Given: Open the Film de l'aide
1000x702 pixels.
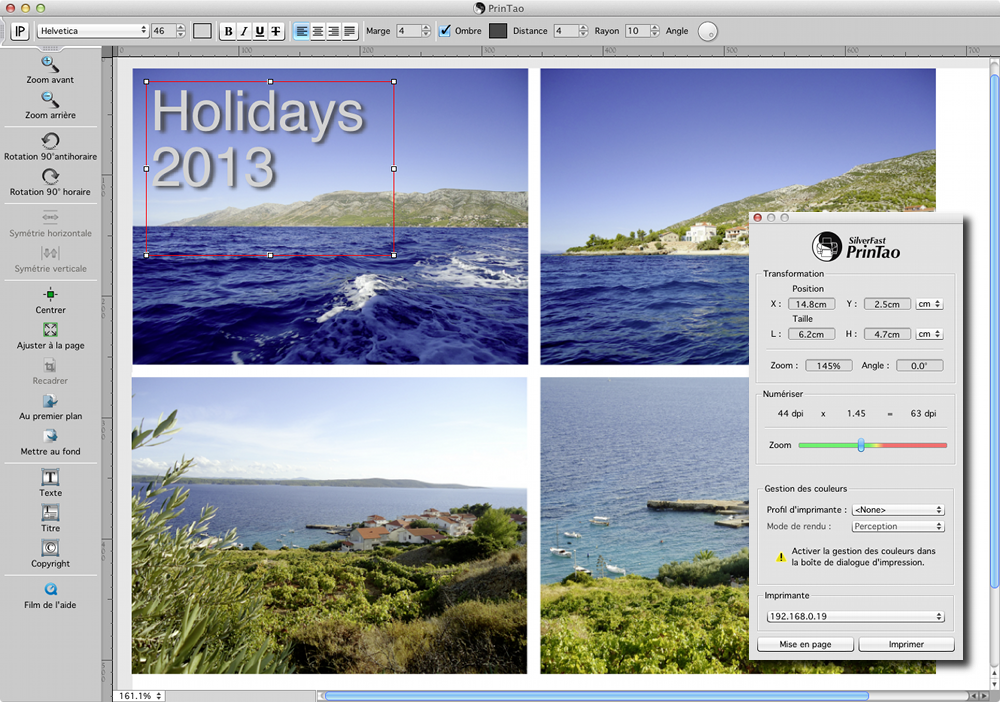Looking at the screenshot, I should click(50, 590).
